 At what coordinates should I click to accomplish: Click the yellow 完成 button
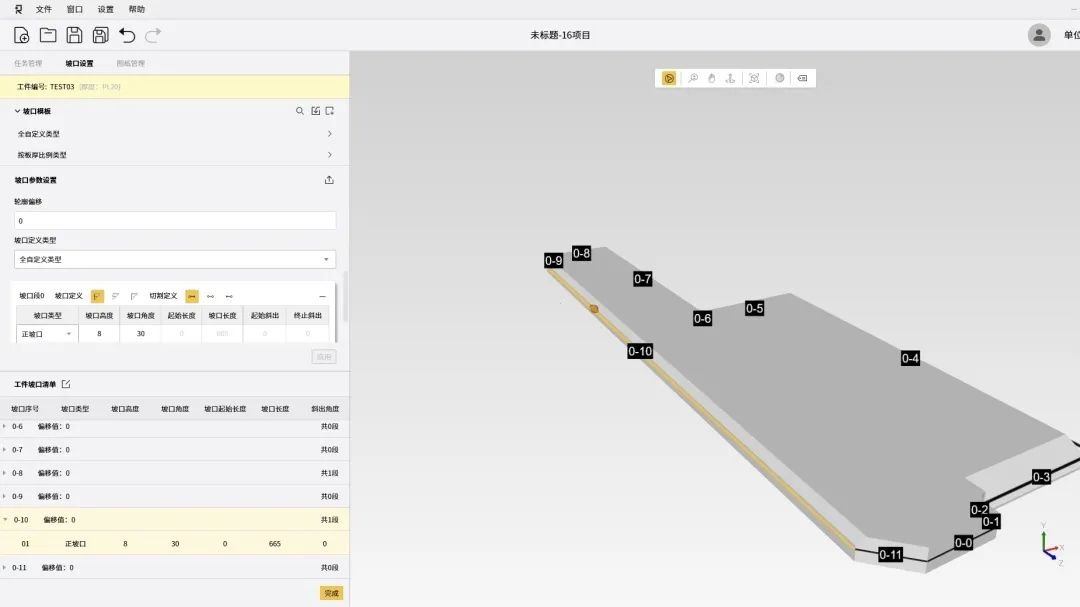(330, 593)
